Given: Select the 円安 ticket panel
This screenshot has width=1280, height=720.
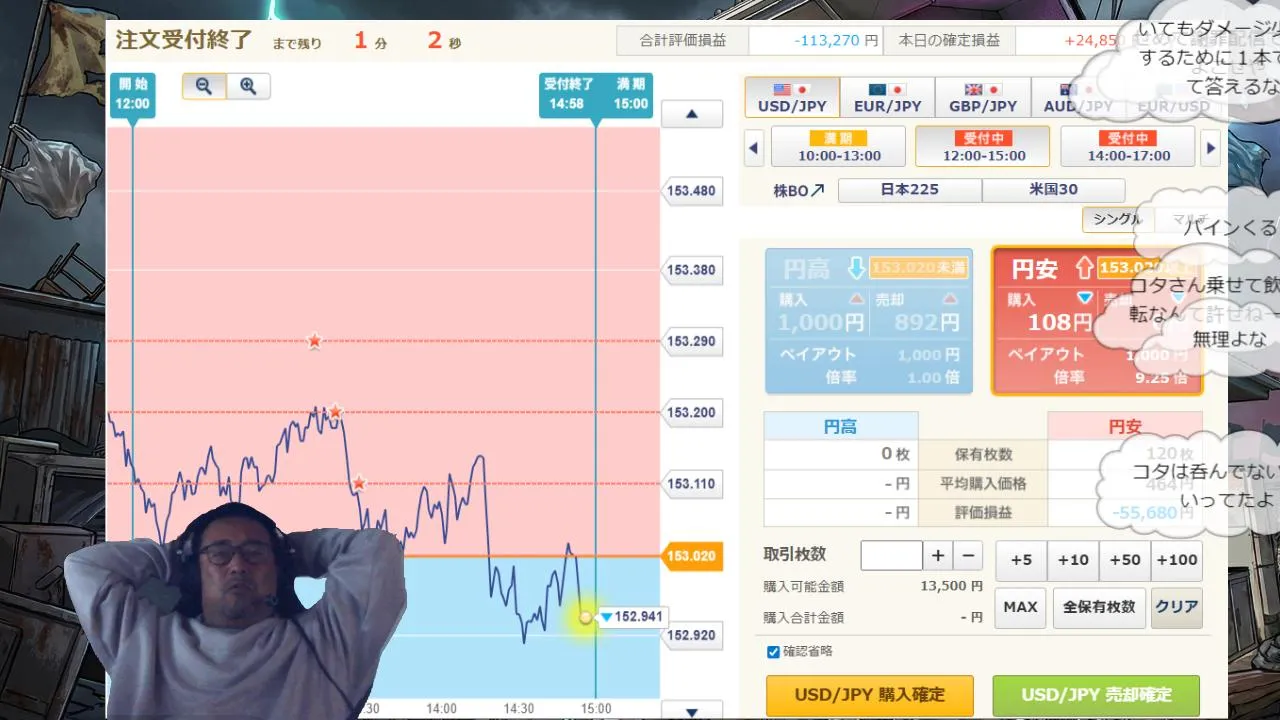Looking at the screenshot, I should click(1097, 321).
